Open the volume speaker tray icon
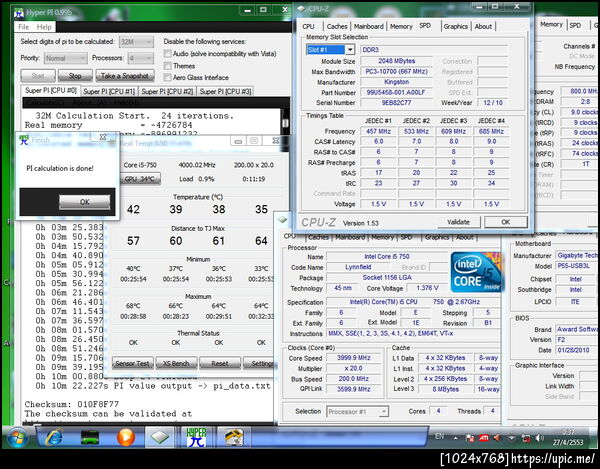The image size is (600, 469). pos(539,438)
